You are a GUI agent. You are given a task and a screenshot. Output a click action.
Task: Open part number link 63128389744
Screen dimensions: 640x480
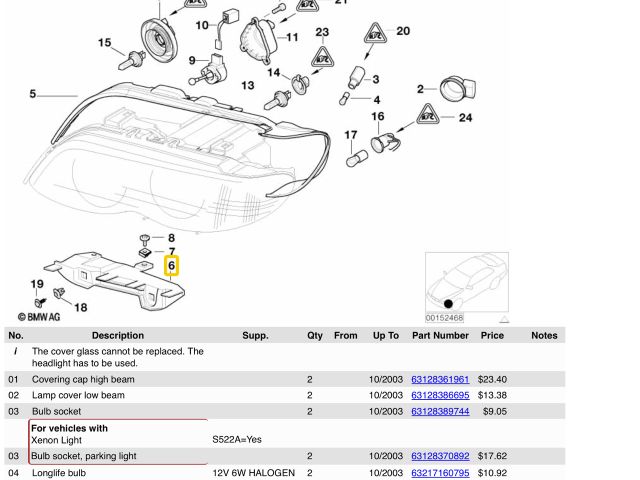pos(440,411)
